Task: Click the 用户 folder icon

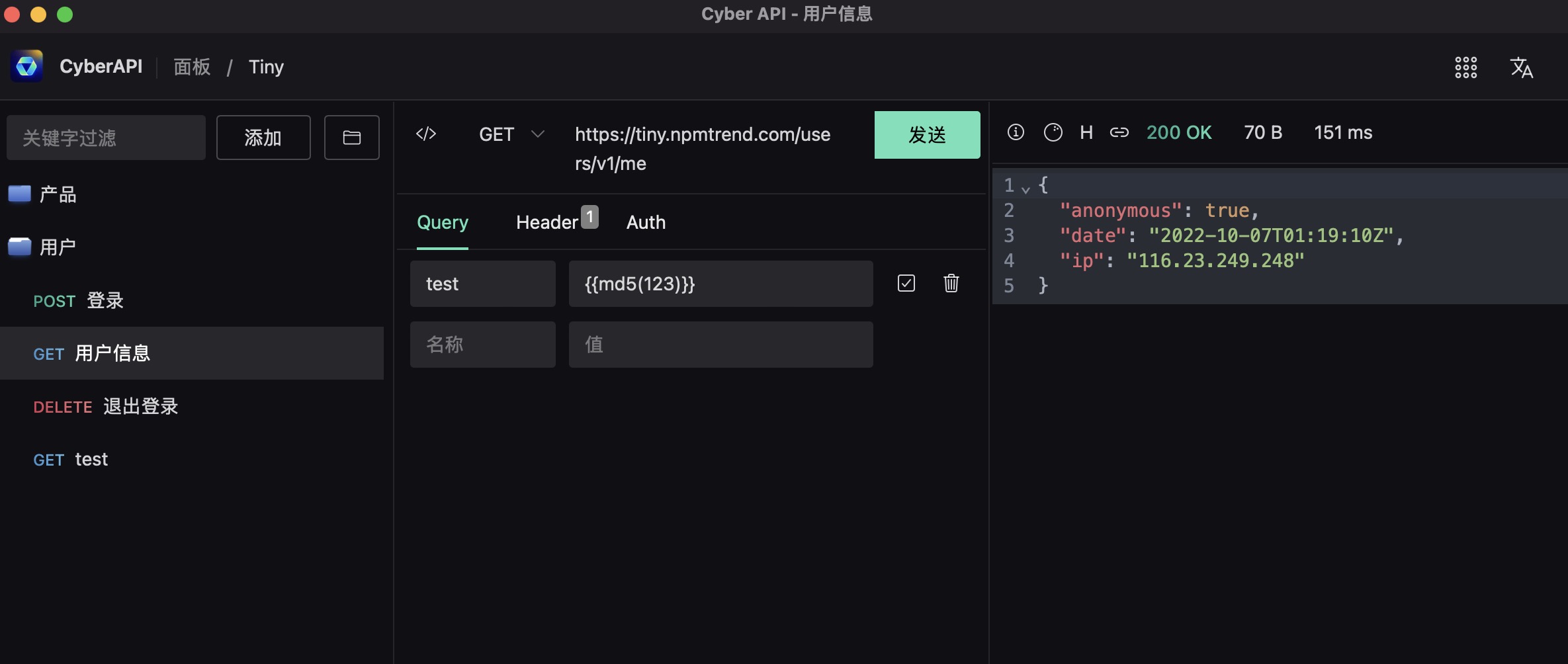Action: [20, 247]
